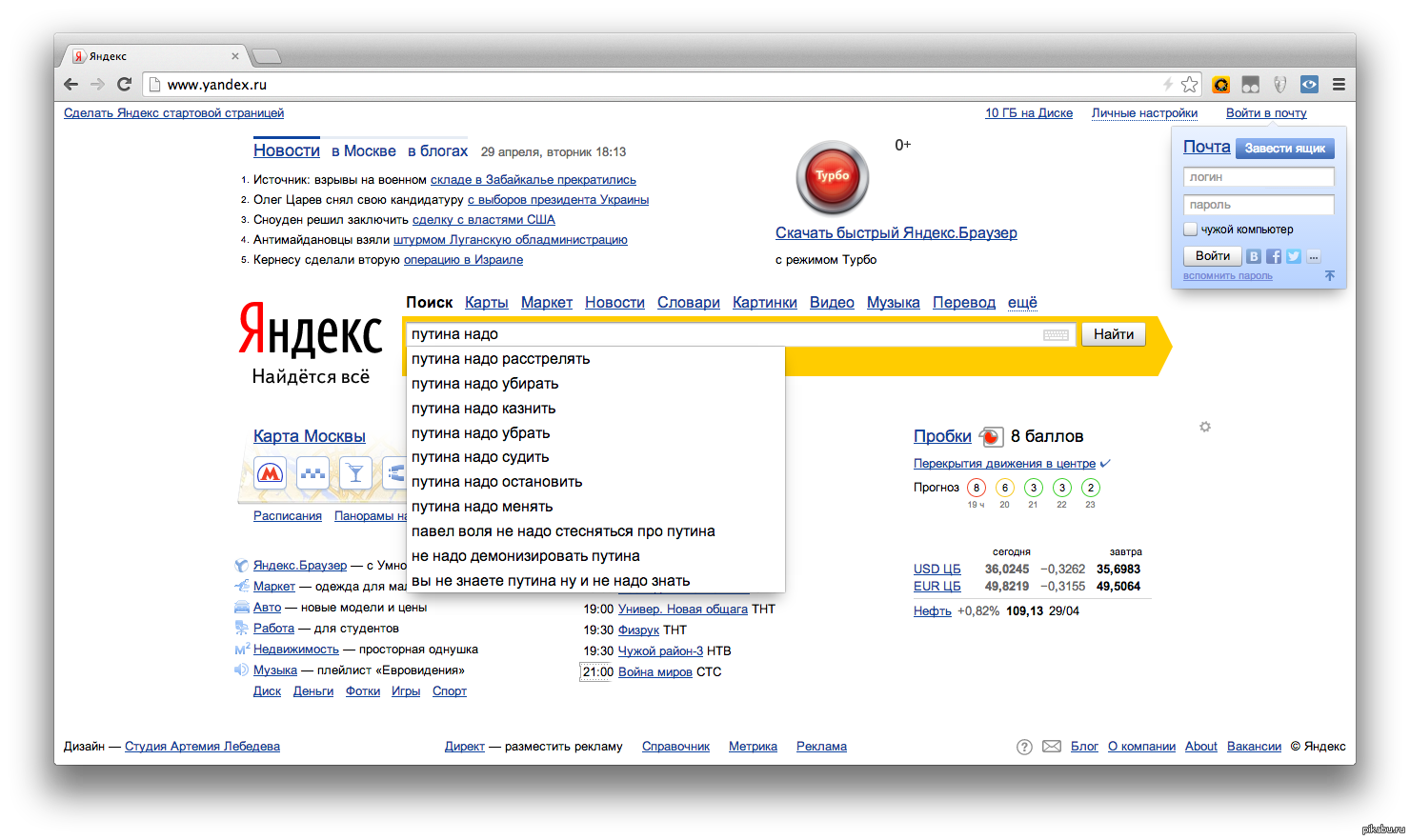Click Завести ящик button

[1285, 149]
